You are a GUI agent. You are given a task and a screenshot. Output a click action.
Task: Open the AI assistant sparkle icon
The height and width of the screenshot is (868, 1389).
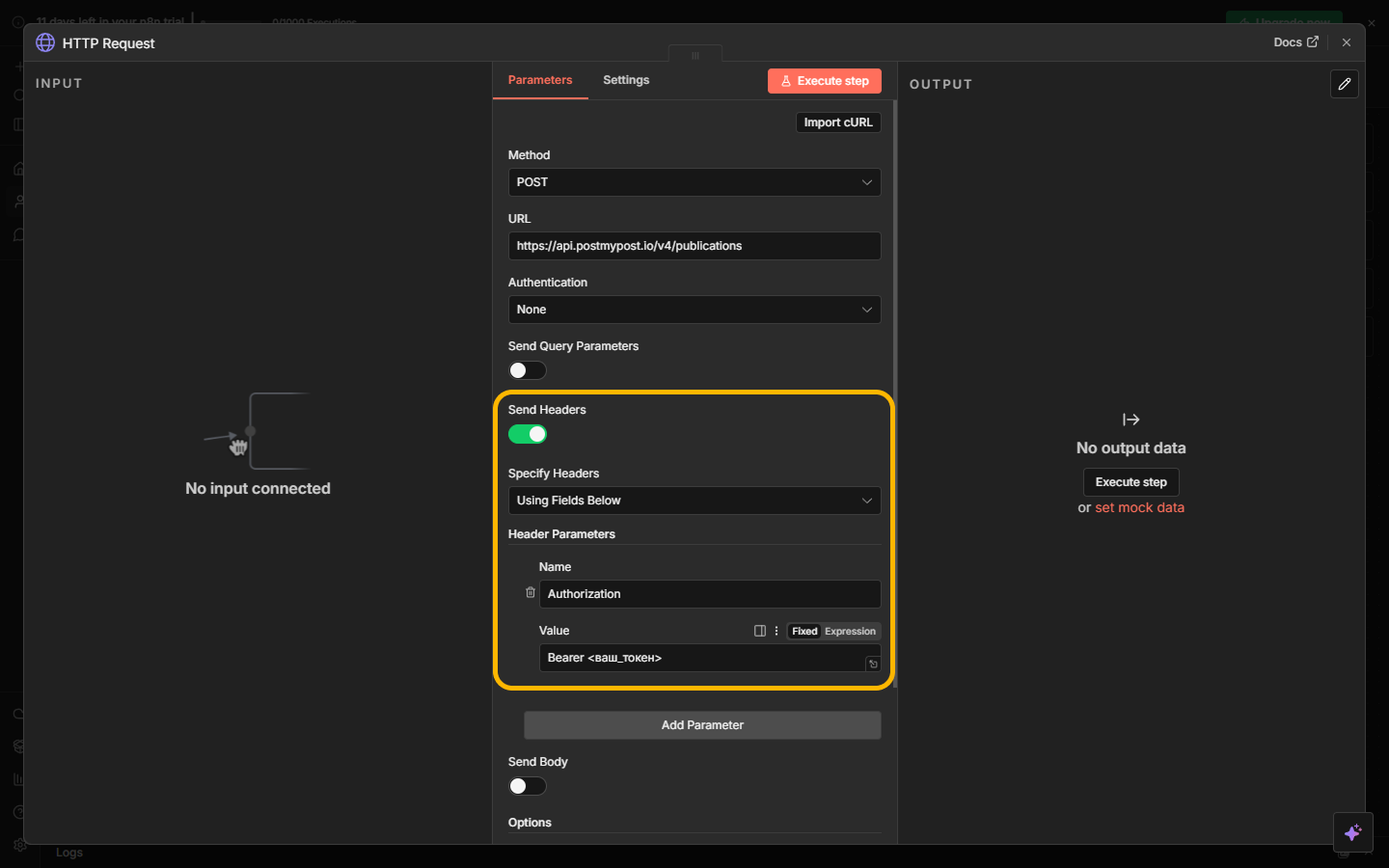[1352, 831]
